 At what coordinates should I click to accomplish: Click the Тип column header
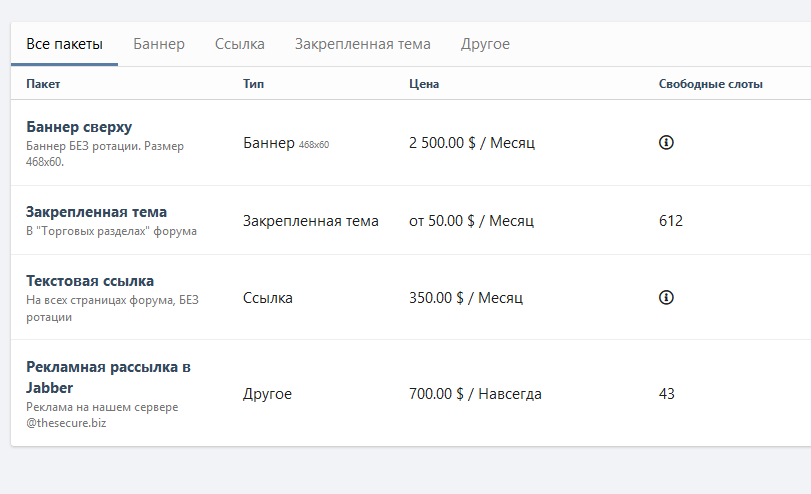coord(254,84)
